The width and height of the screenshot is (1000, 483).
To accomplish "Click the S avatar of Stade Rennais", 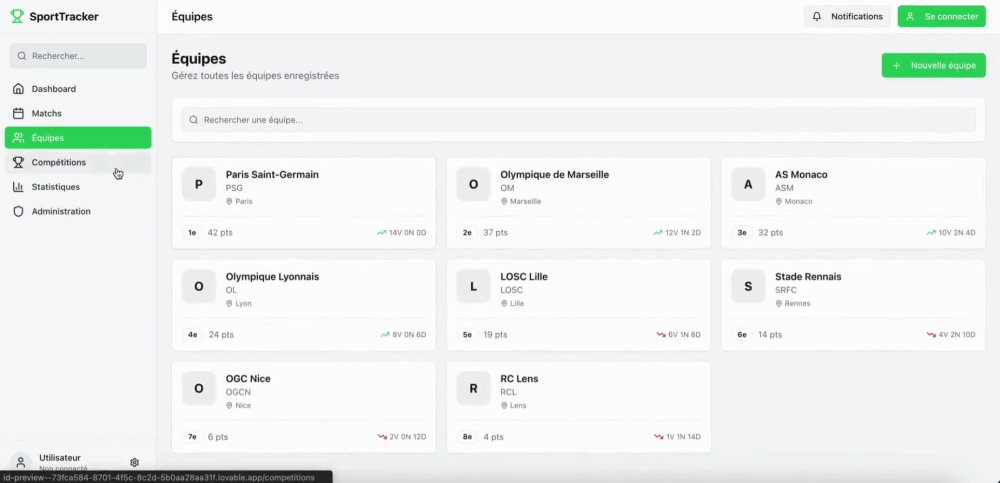I will tap(748, 286).
